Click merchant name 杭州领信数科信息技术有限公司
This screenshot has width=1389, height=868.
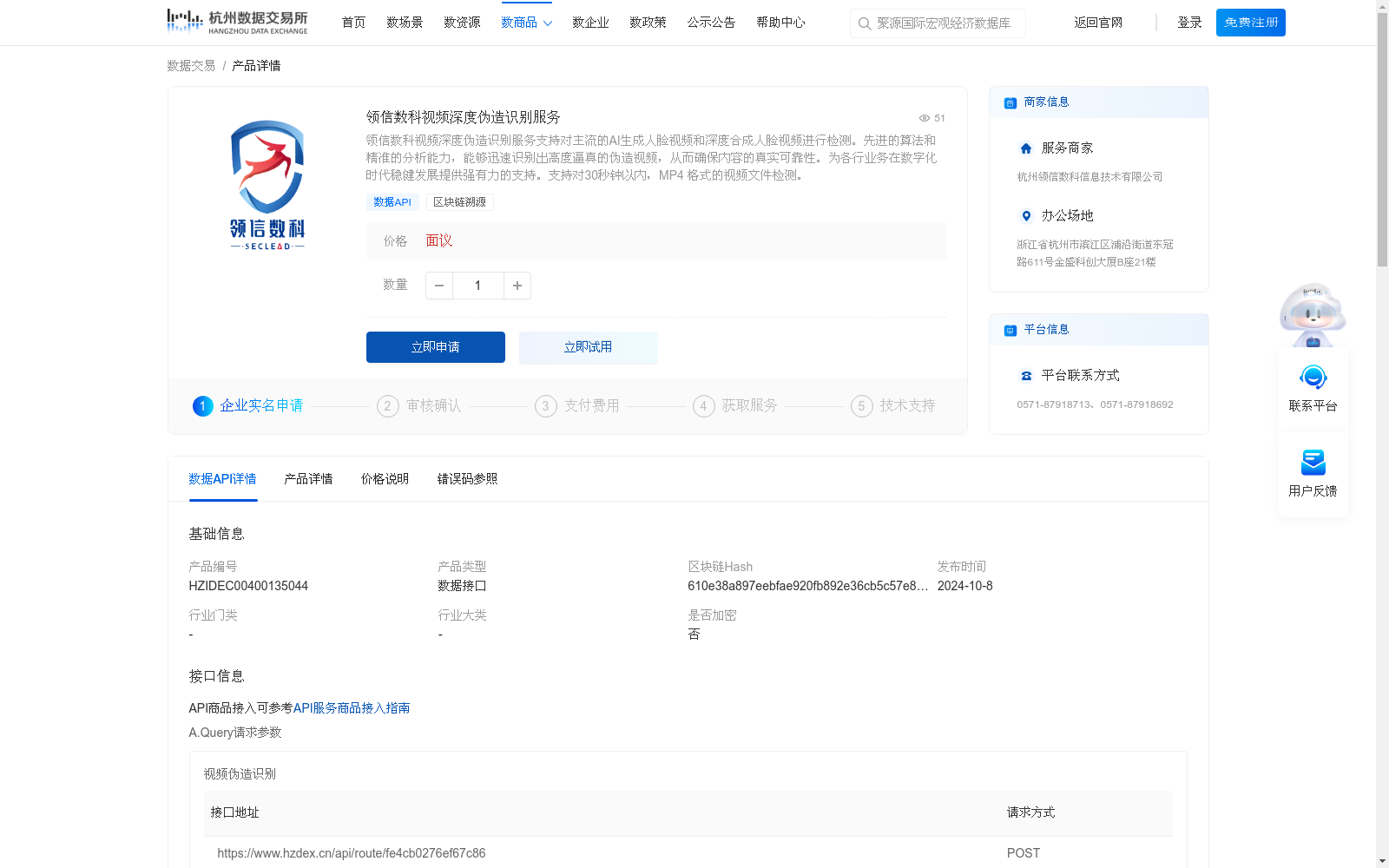(1089, 177)
